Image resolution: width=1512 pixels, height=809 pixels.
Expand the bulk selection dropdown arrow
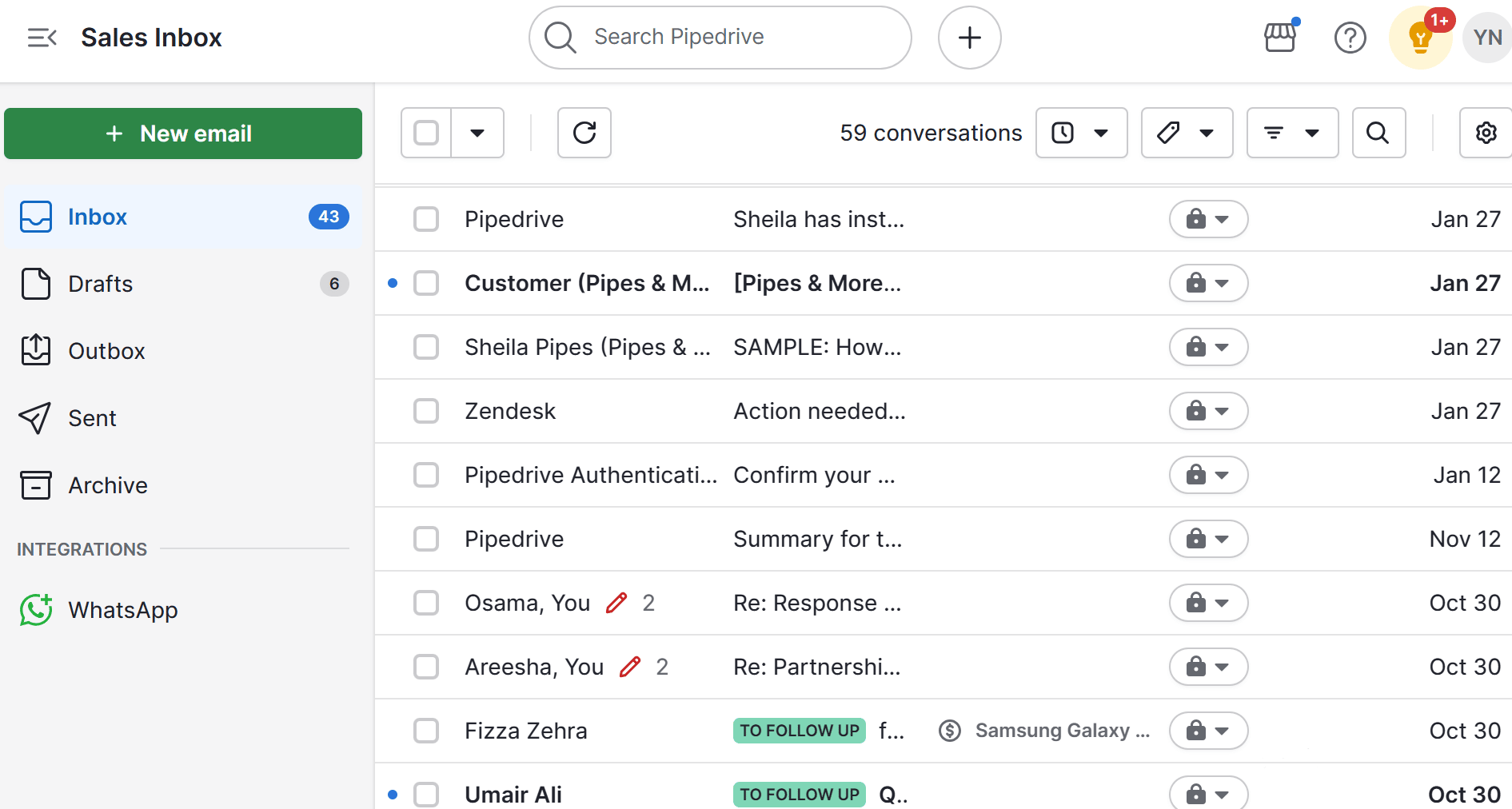(477, 133)
